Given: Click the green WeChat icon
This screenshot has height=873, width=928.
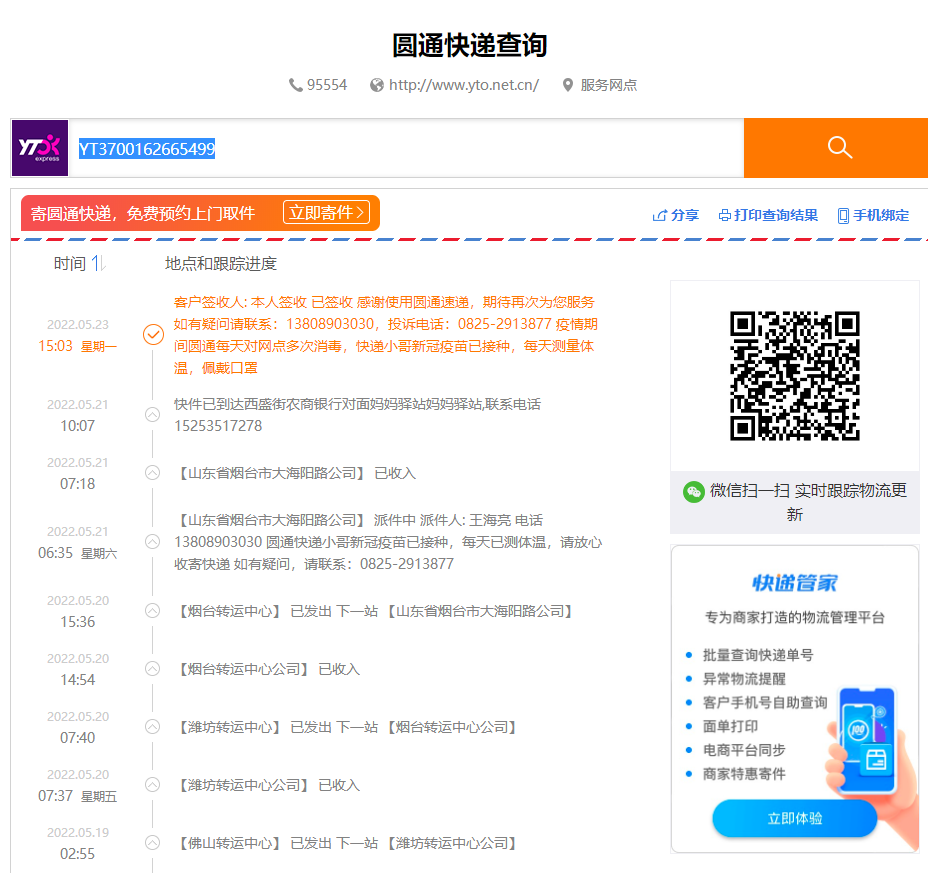Looking at the screenshot, I should 694,492.
